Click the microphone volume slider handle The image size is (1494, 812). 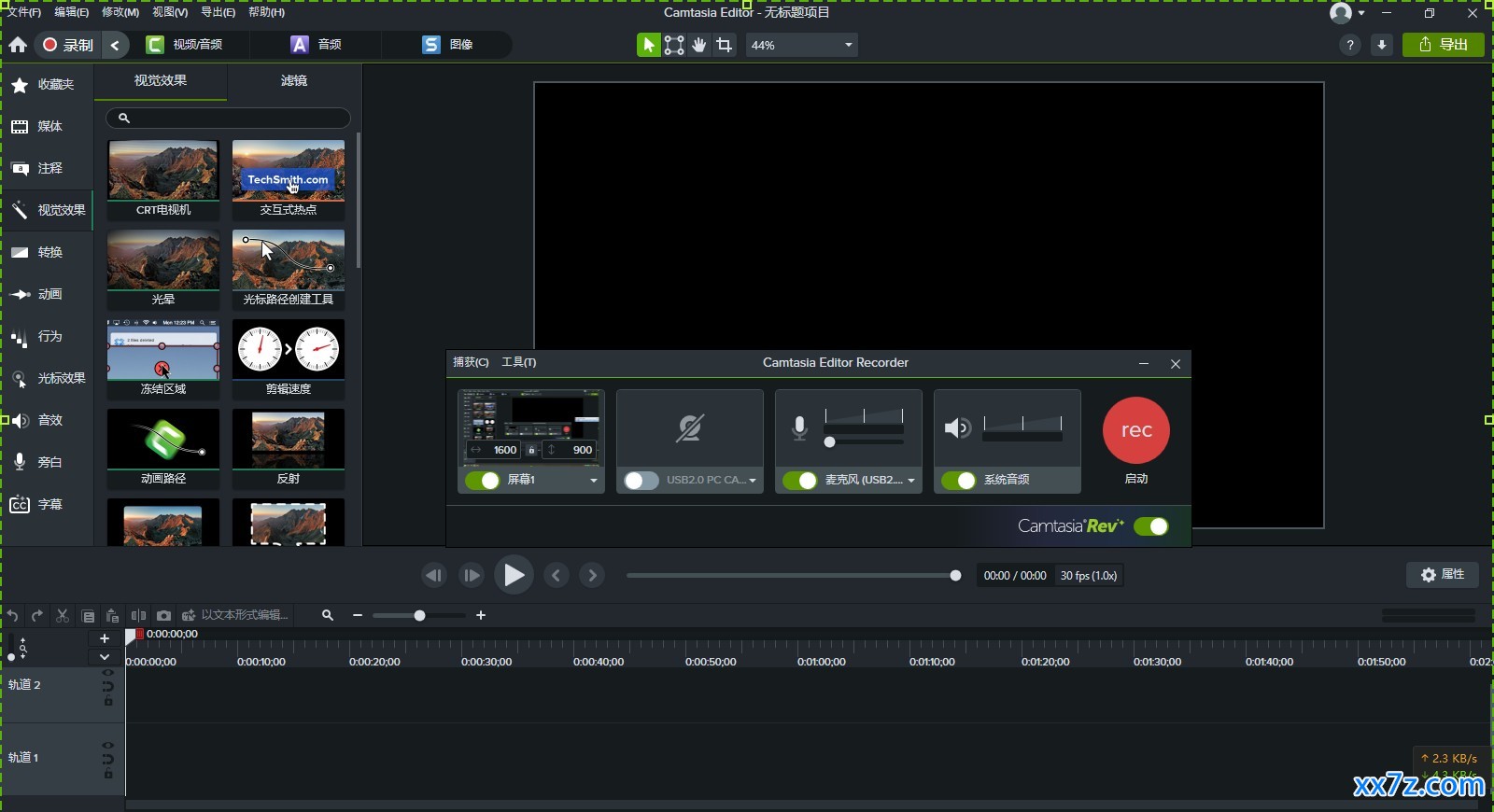(829, 442)
